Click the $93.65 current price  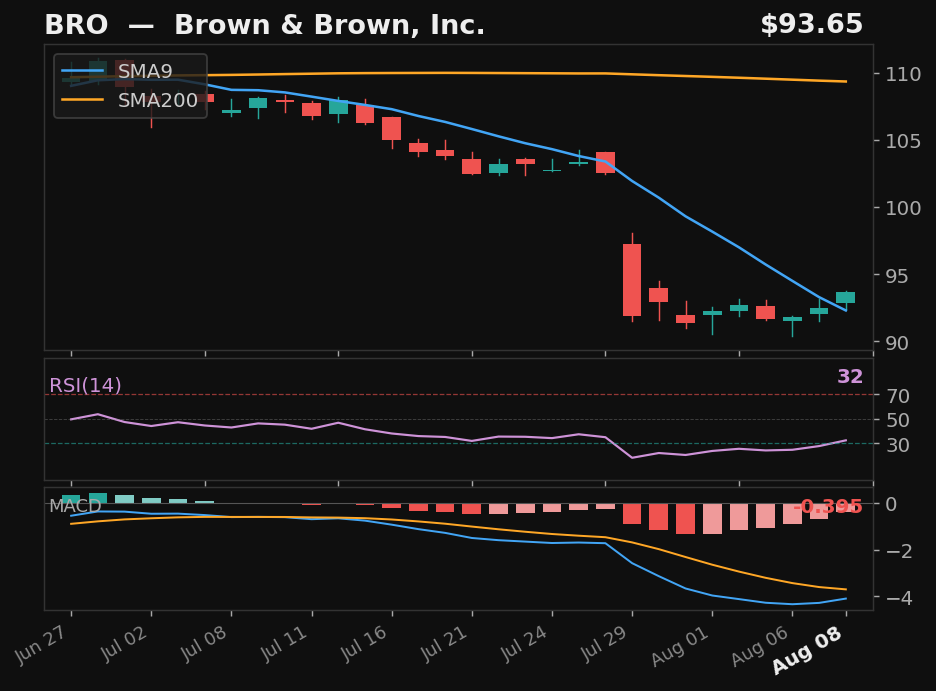(x=811, y=24)
